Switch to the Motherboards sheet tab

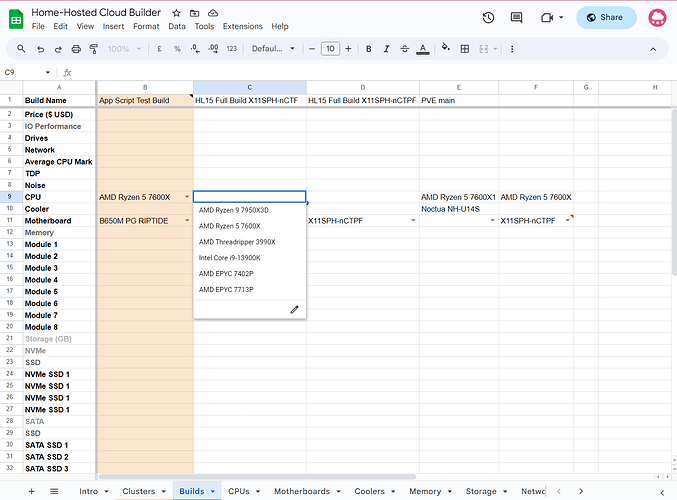tap(302, 491)
